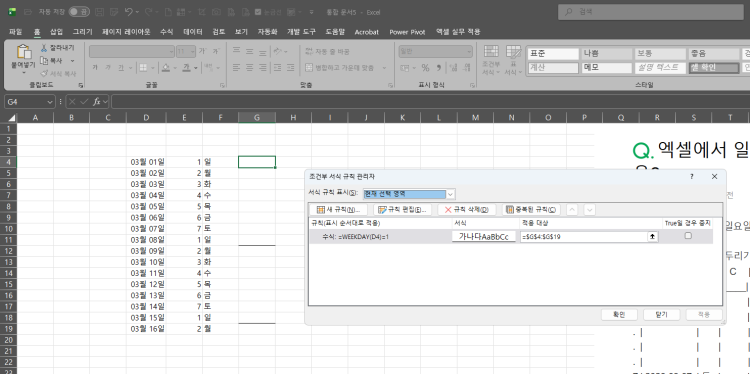Screen dimensions: 750x374
Task: Toggle the AutoSave (자동 저장) switch
Action: [x=79, y=11]
